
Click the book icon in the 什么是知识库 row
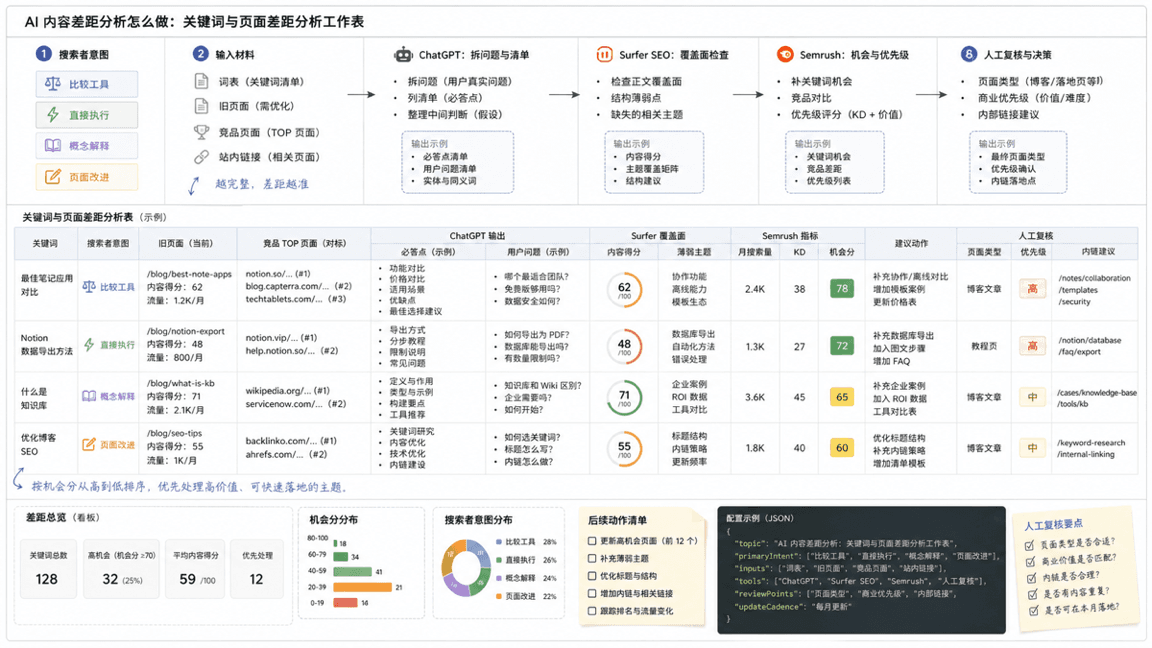[89, 396]
